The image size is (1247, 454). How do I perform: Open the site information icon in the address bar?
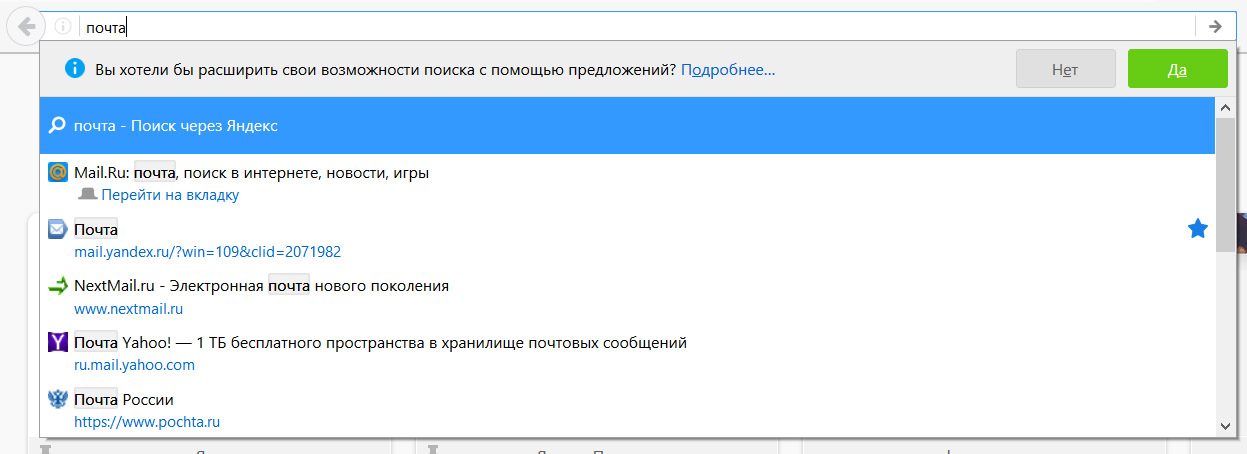point(62,27)
